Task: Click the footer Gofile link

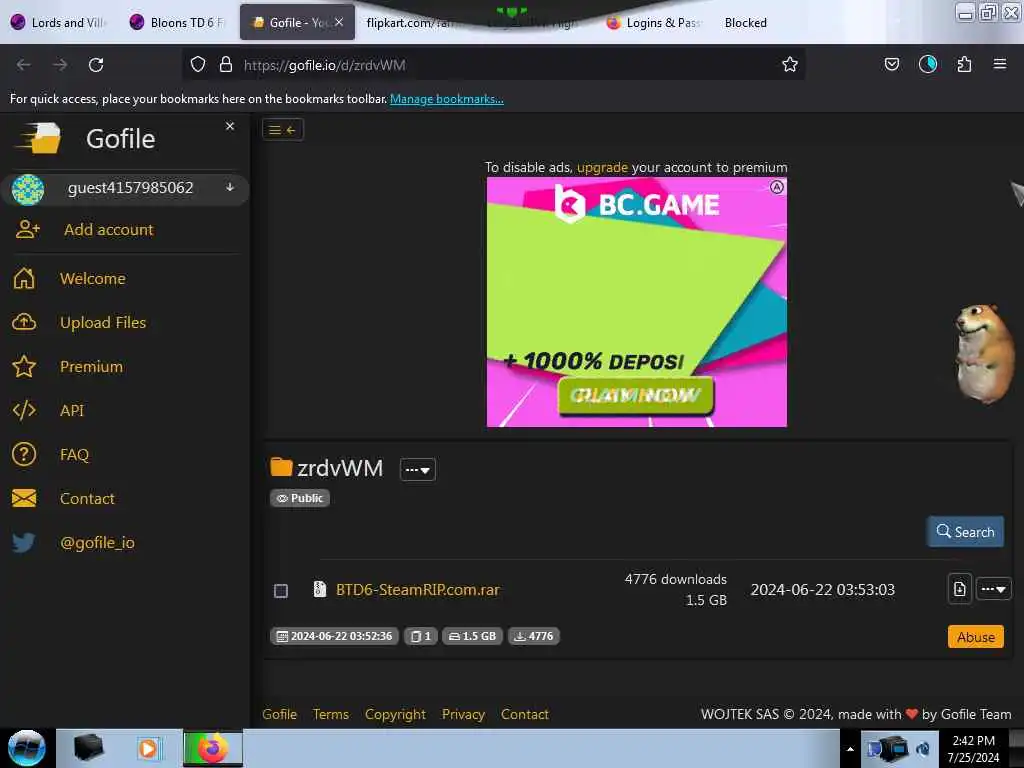Action: pyautogui.click(x=280, y=714)
